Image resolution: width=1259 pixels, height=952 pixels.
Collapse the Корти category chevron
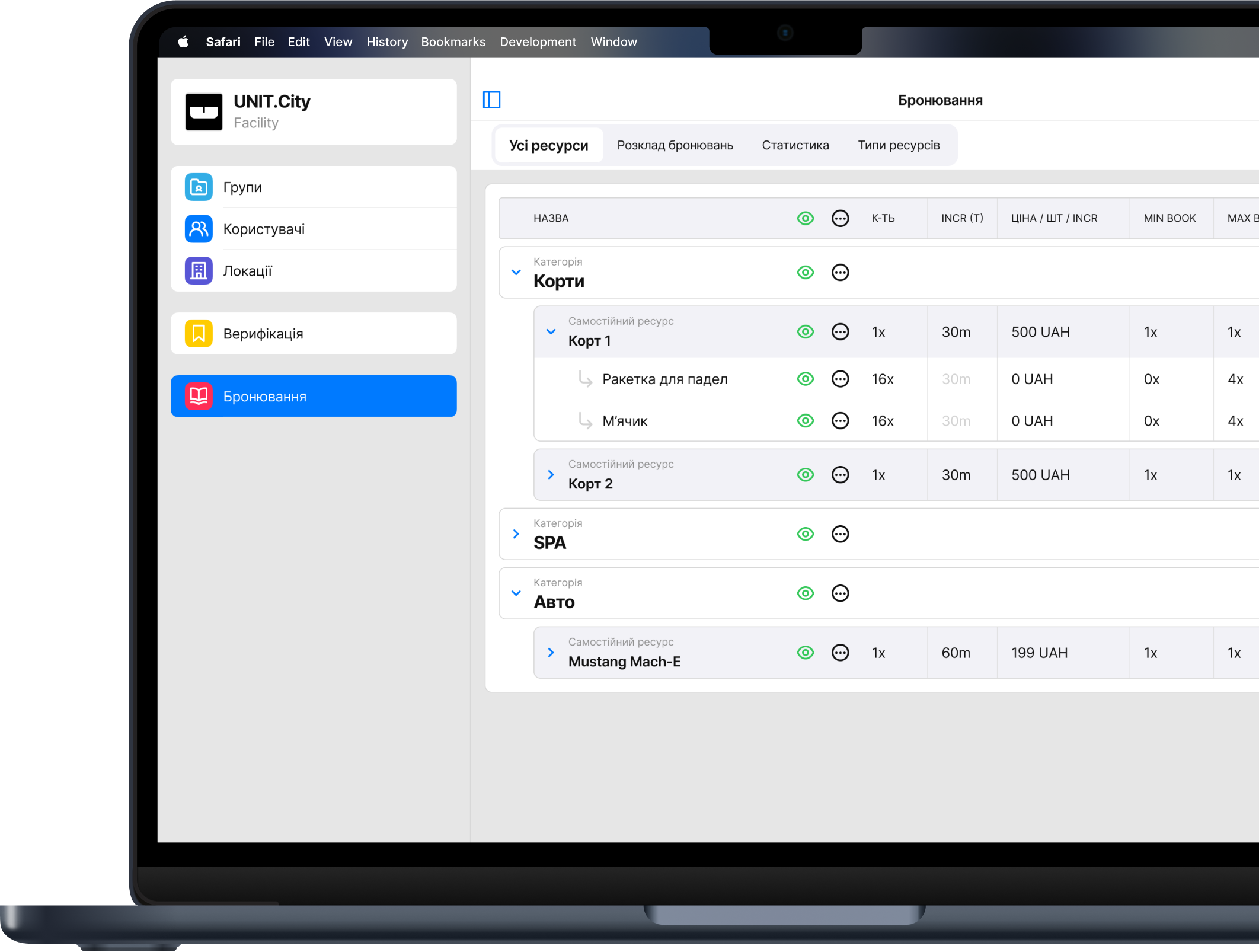pyautogui.click(x=516, y=273)
